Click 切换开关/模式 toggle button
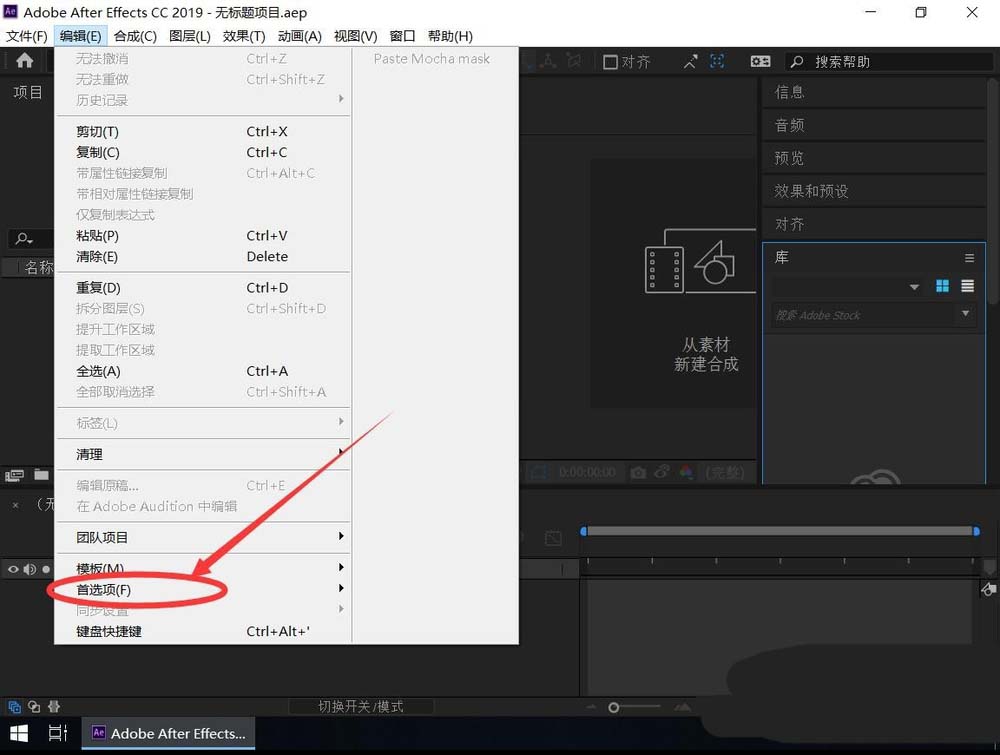Viewport: 1000px width, 755px height. pyautogui.click(x=361, y=707)
